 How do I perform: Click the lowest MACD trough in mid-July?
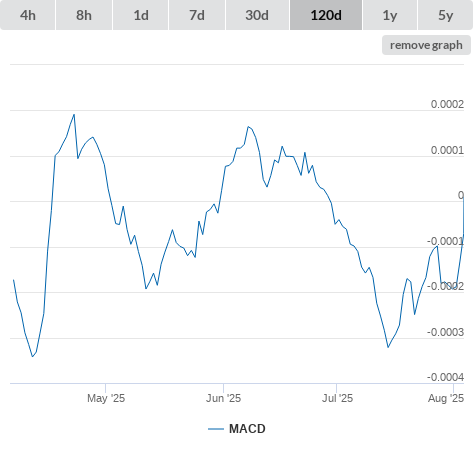388,347
